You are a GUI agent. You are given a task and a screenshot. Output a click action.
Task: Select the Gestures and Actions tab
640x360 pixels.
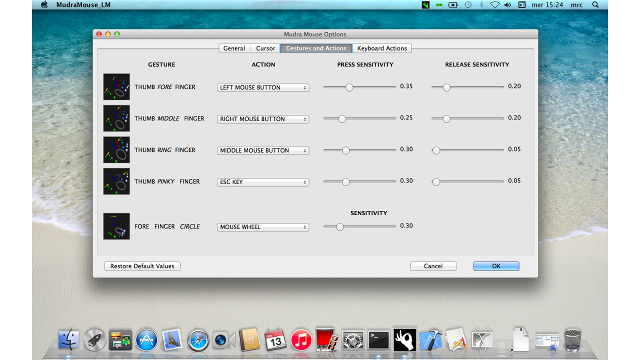316,48
